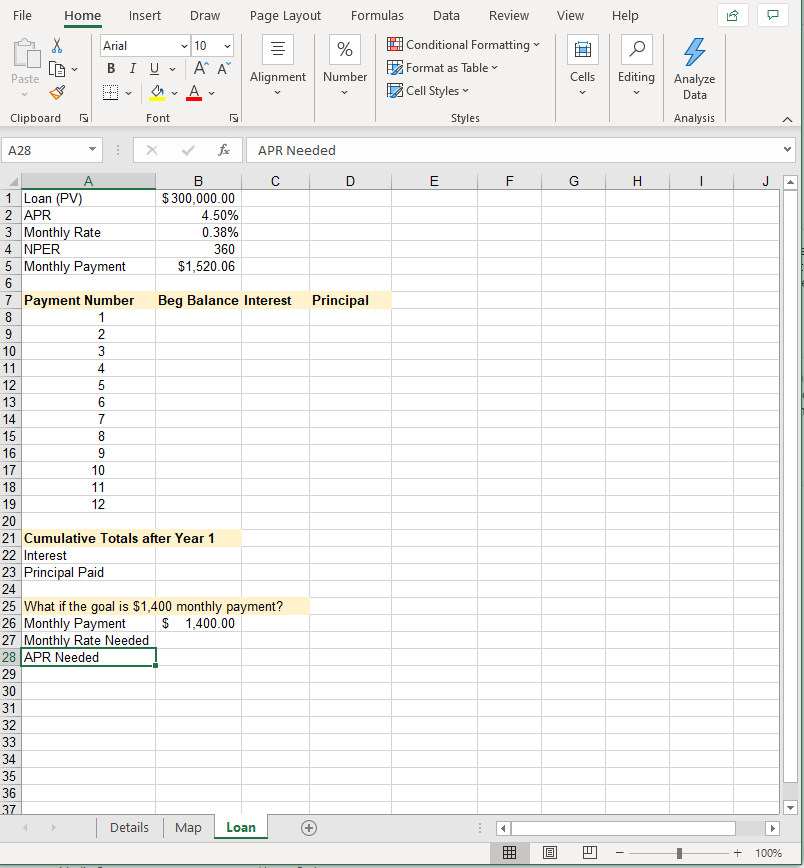Click inside the formula bar showing APR Needed
Image resolution: width=804 pixels, height=868 pixels.
click(400, 149)
